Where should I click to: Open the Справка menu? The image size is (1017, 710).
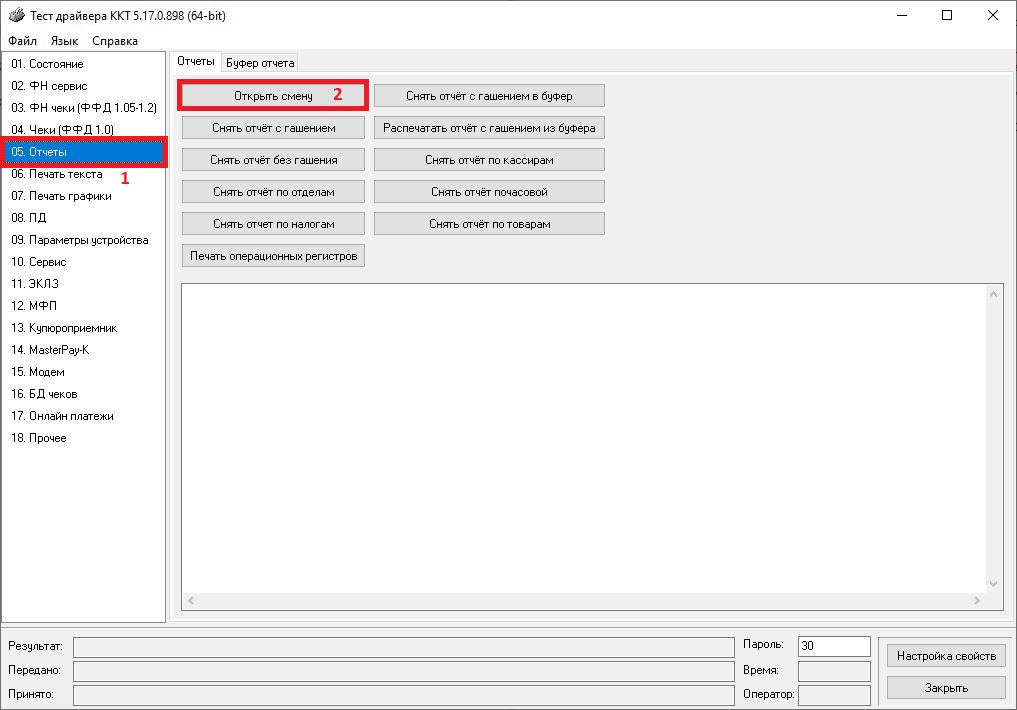pos(114,41)
